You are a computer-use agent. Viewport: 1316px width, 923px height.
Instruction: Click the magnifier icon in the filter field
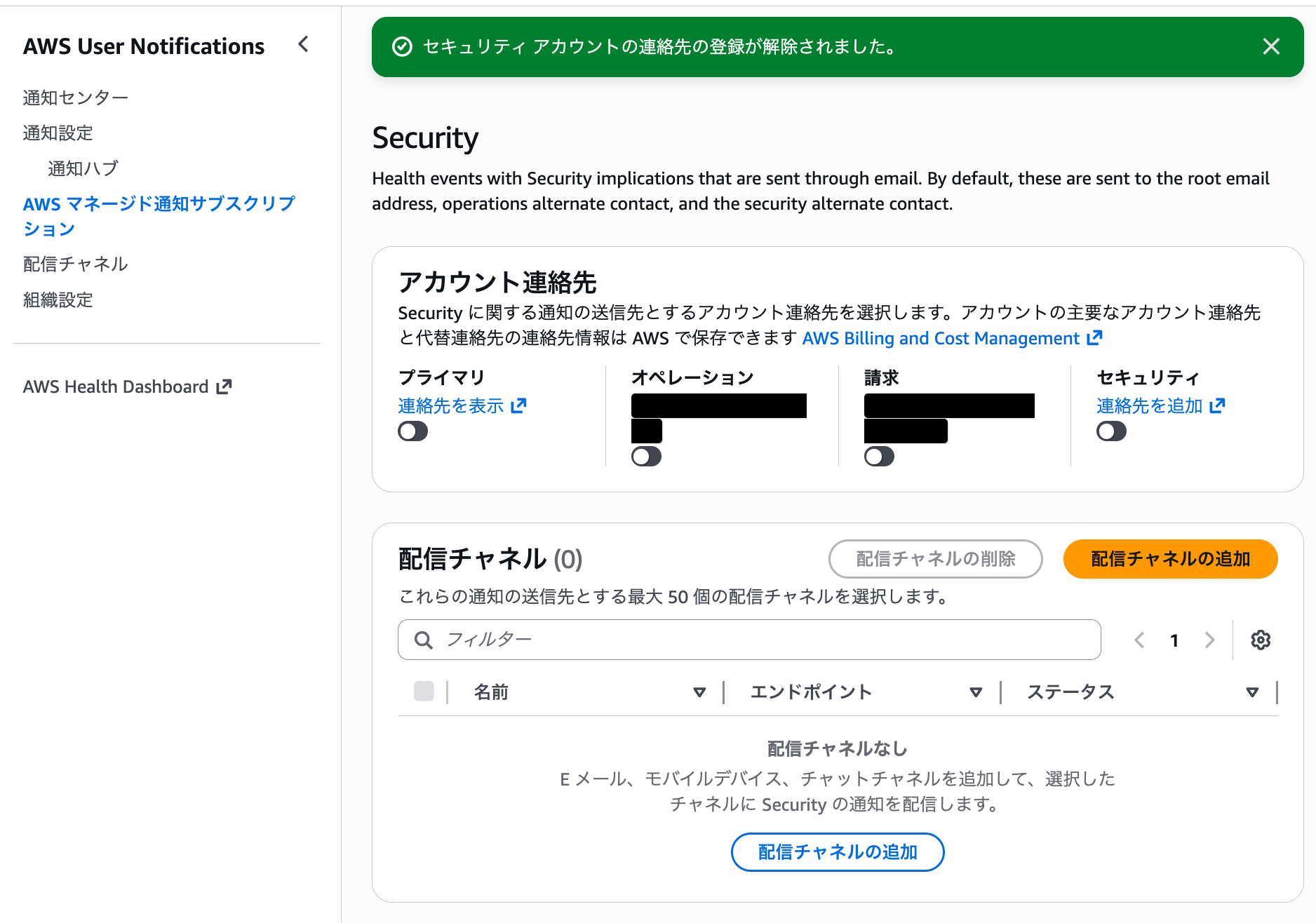[423, 640]
